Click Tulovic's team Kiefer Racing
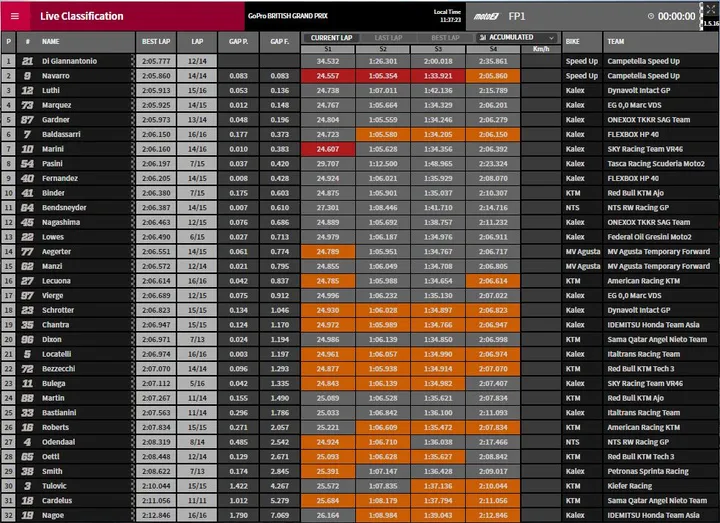The image size is (720, 523). [630, 486]
